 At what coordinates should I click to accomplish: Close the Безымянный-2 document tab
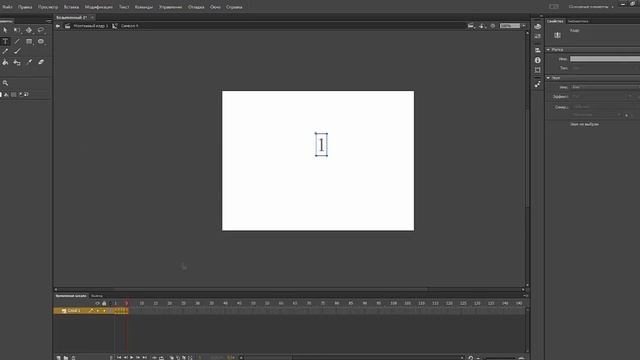92,18
